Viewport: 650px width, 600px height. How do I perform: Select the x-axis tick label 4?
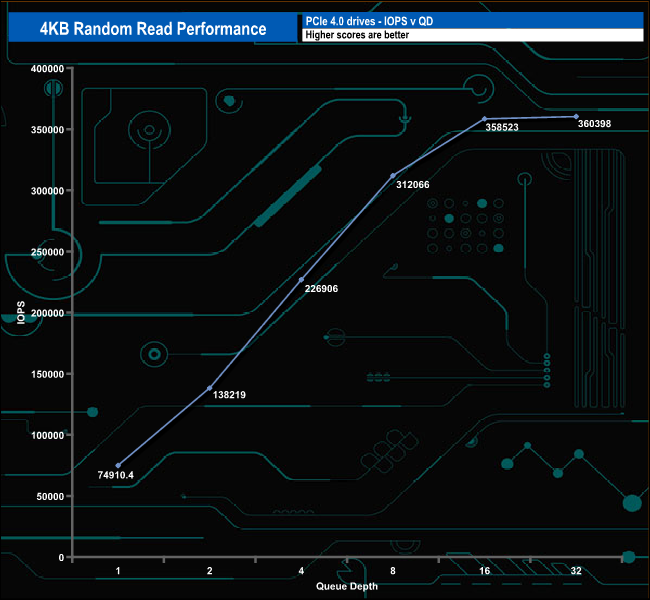(x=301, y=571)
